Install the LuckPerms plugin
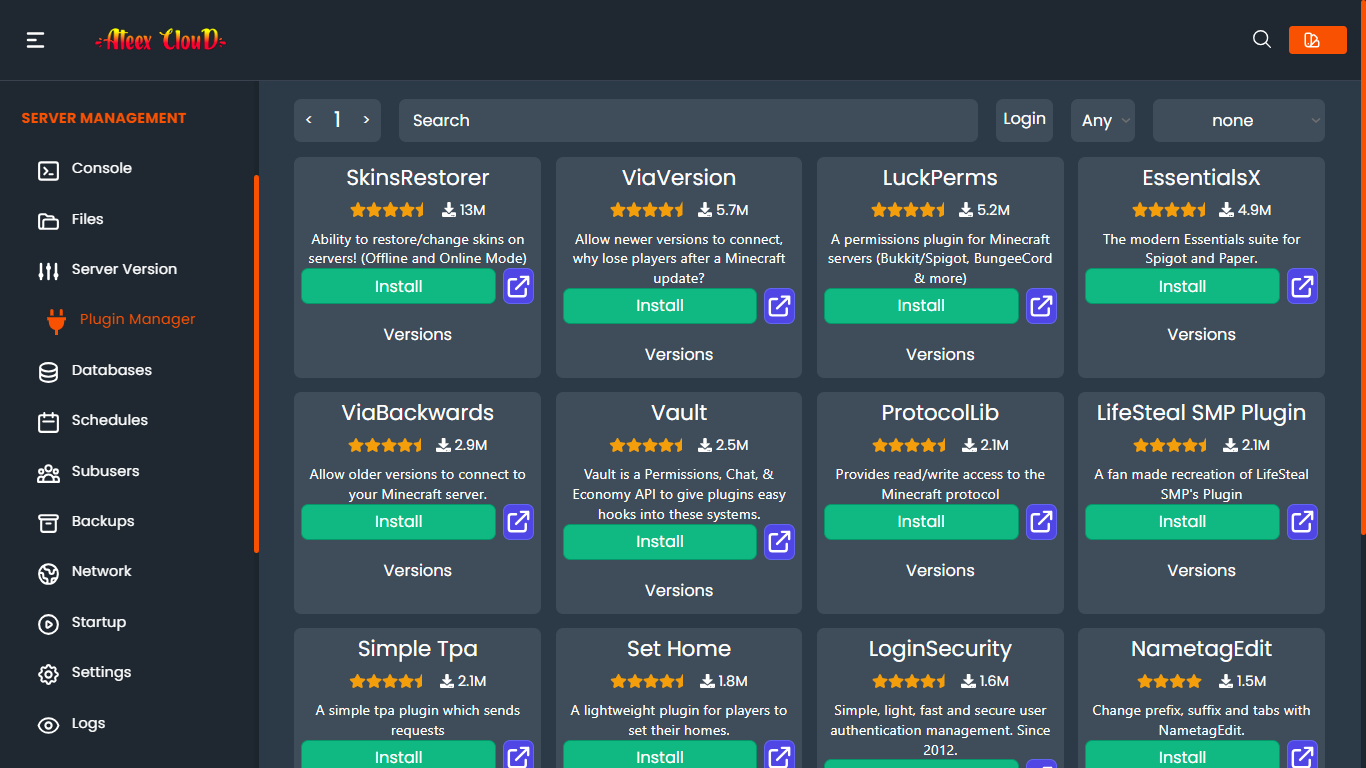Image resolution: width=1366 pixels, height=768 pixels. pos(920,306)
